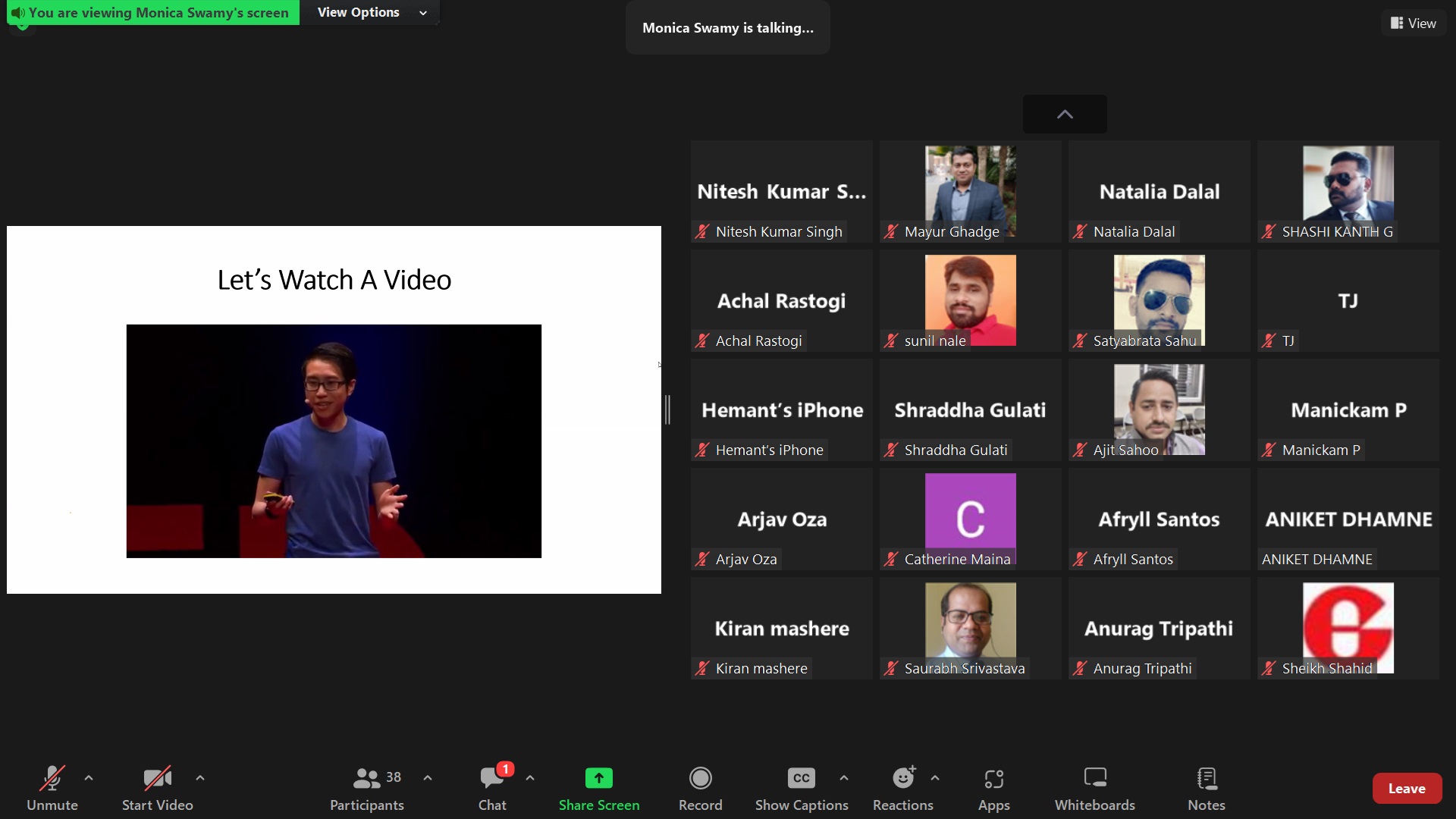This screenshot has width=1456, height=819.
Task: Click the green Share Screen icon
Action: tap(598, 779)
